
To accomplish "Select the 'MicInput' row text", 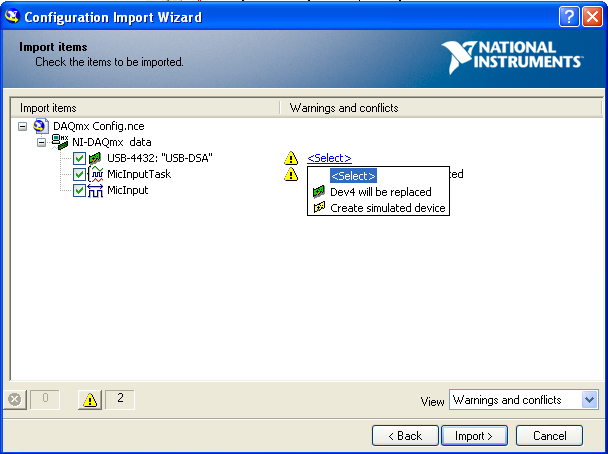I will point(128,190).
